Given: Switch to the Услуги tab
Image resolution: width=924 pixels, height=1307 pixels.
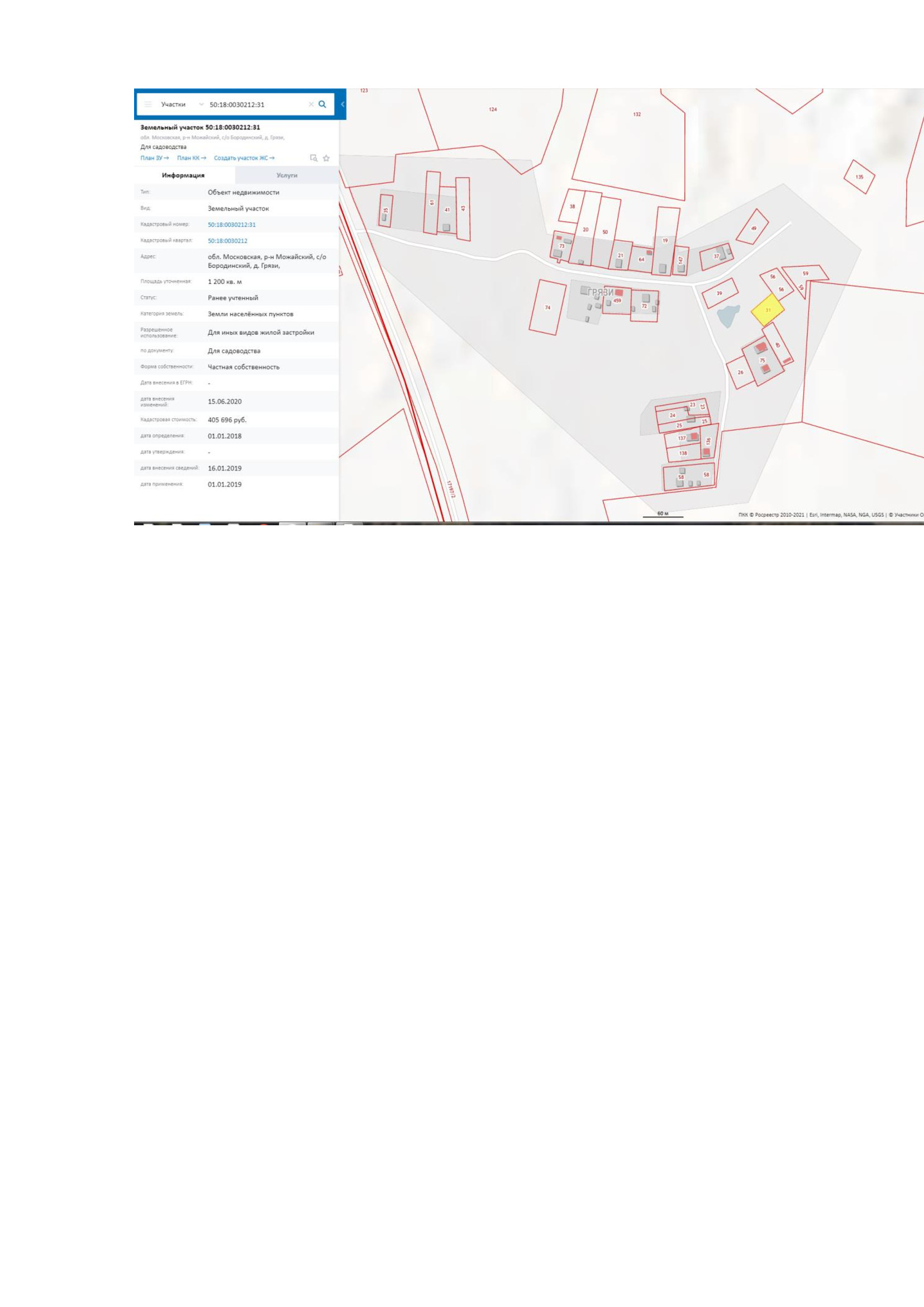Looking at the screenshot, I should click(287, 175).
